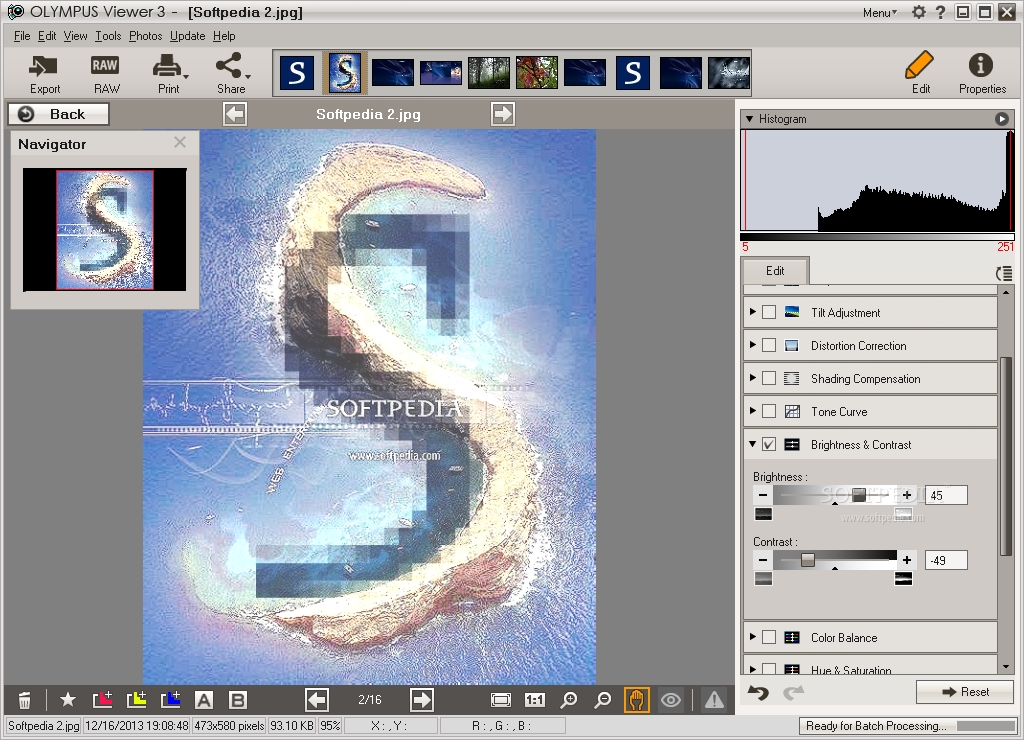Go to previous image in bottom bar
This screenshot has height=740, width=1024.
tap(317, 700)
